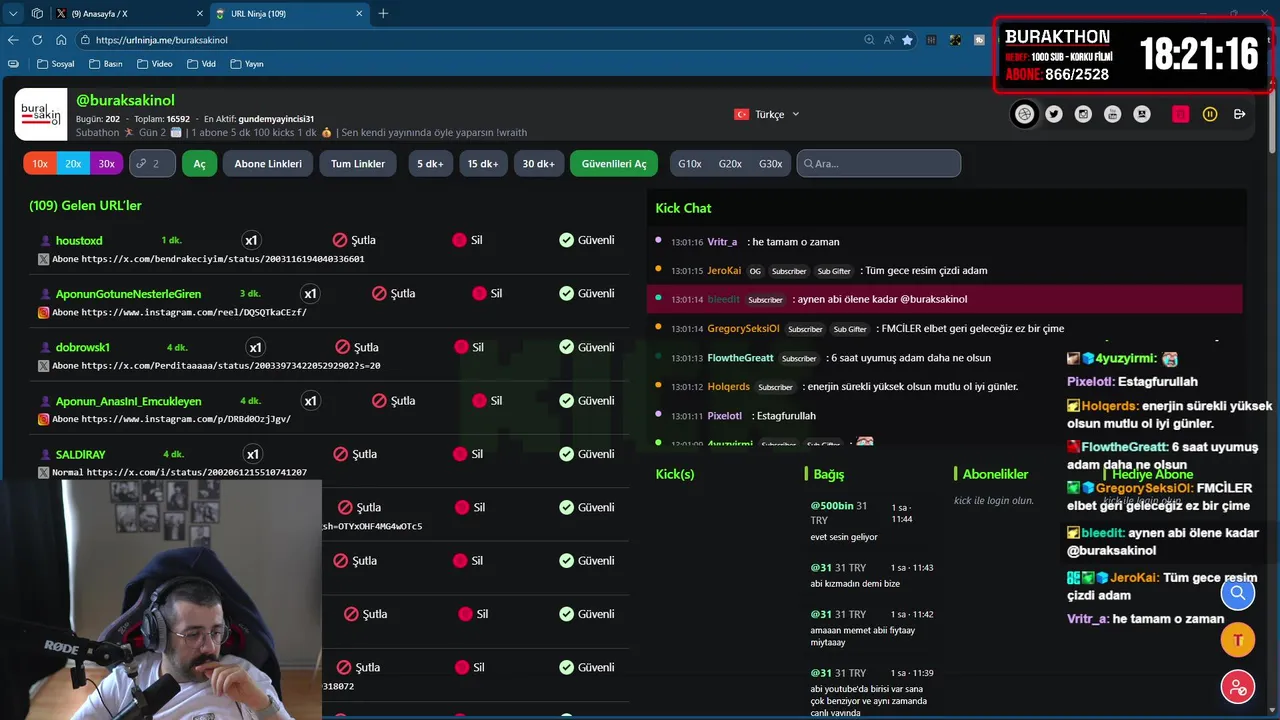
Task: Click the Dribbble-style globe icon in header
Action: click(1024, 114)
